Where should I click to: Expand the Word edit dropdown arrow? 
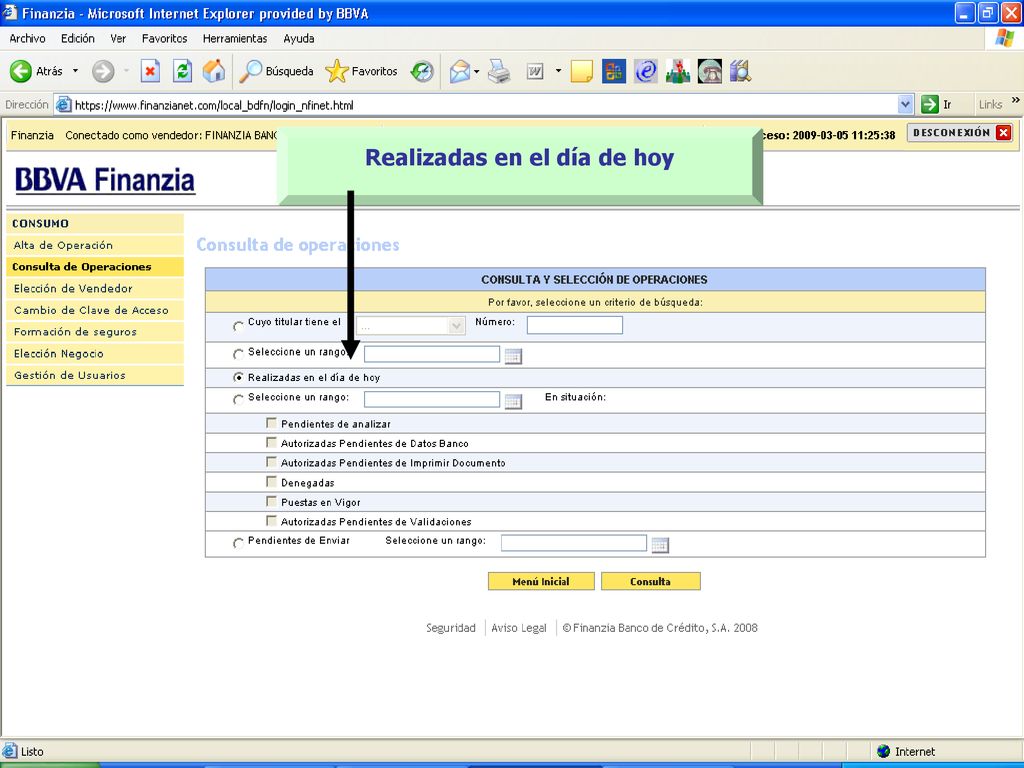(x=558, y=71)
